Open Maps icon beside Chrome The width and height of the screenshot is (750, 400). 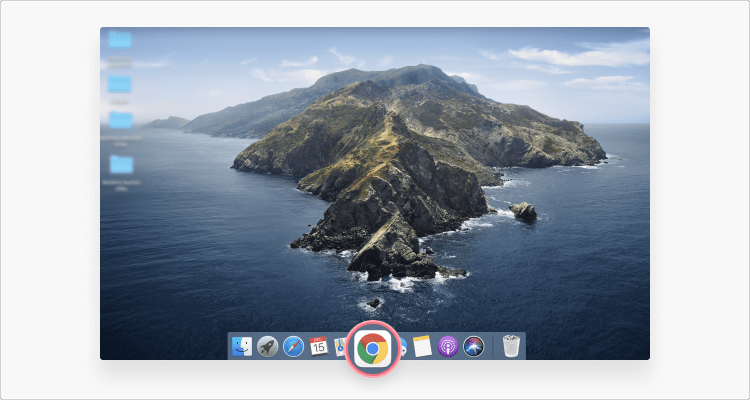tap(340, 347)
